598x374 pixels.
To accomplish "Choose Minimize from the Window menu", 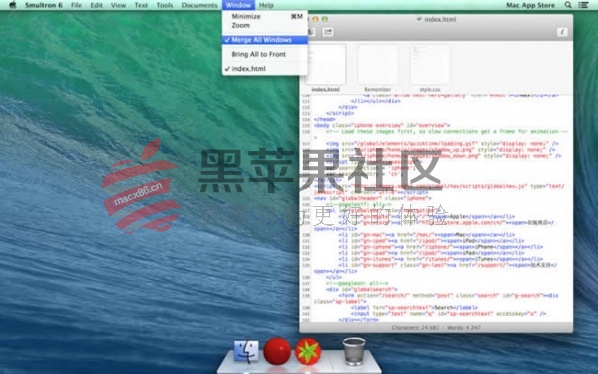I will click(265, 16).
